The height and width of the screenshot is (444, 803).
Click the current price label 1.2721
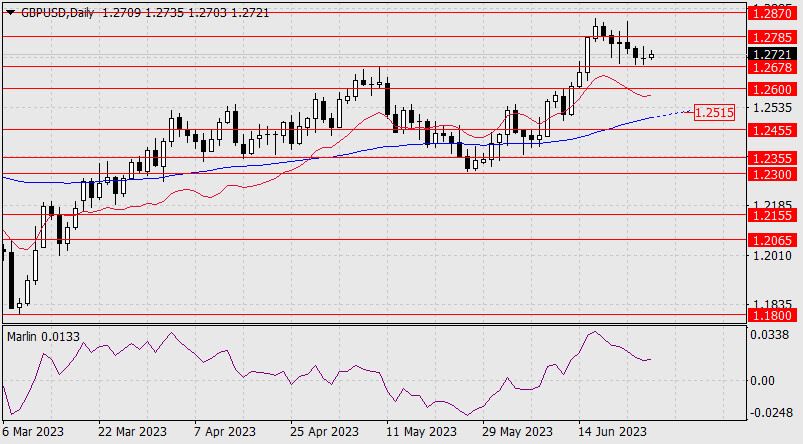click(x=771, y=52)
